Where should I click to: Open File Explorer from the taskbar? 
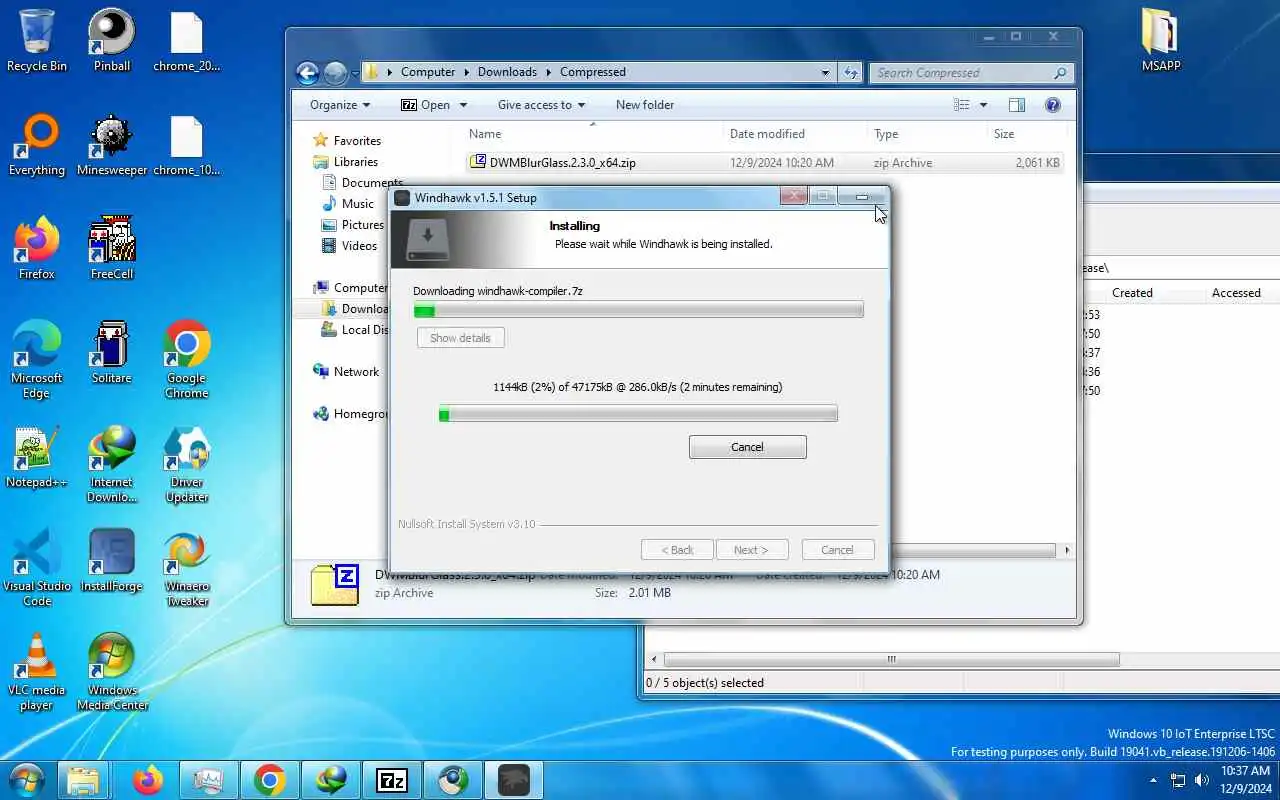pyautogui.click(x=82, y=779)
